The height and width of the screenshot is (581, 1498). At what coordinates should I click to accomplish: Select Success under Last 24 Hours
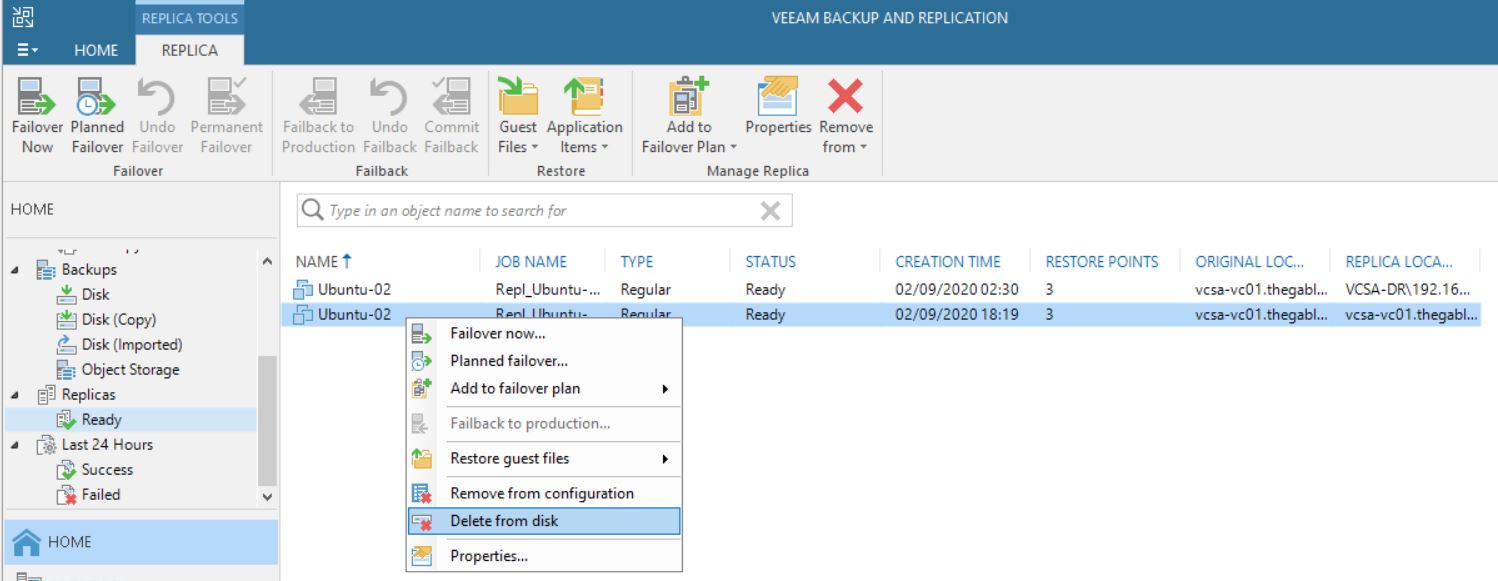107,469
